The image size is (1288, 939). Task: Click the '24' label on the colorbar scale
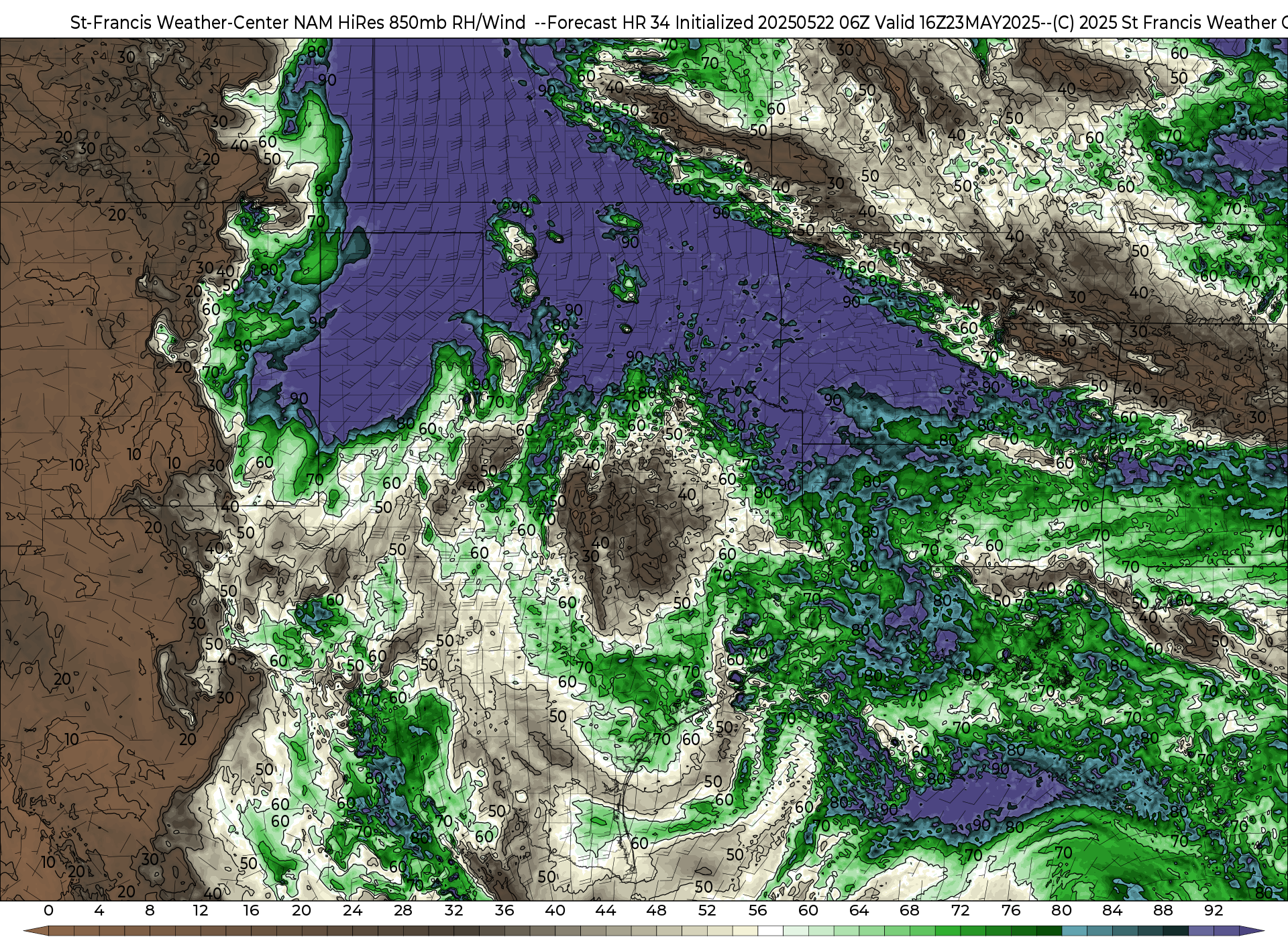click(352, 911)
